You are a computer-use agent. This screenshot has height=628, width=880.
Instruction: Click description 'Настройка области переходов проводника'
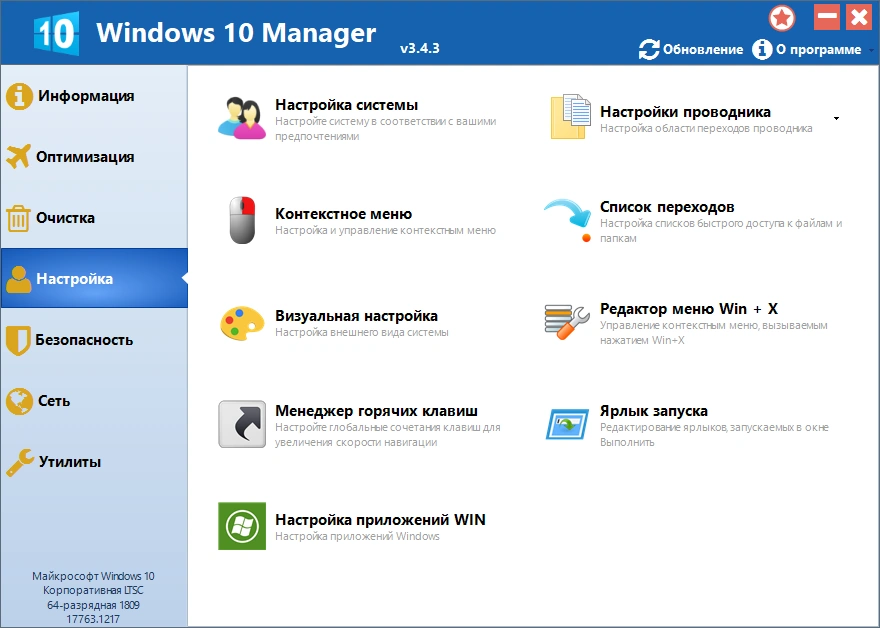(x=706, y=128)
